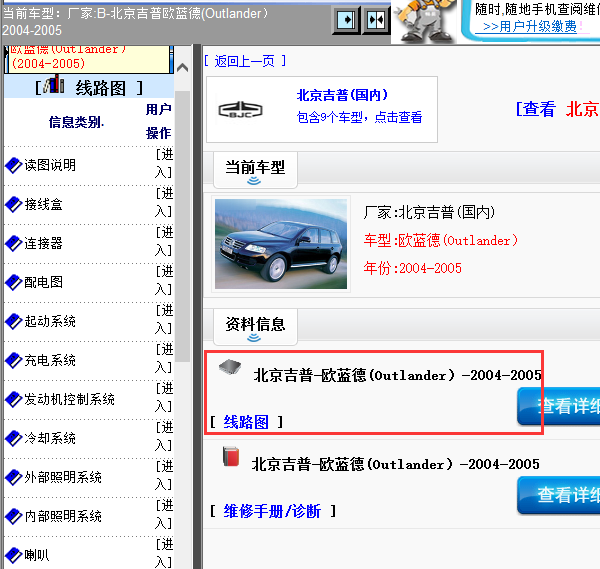Screen dimensions: 600x569
Task: Enter the 喇叭 category via [进入]
Action: (x=164, y=554)
